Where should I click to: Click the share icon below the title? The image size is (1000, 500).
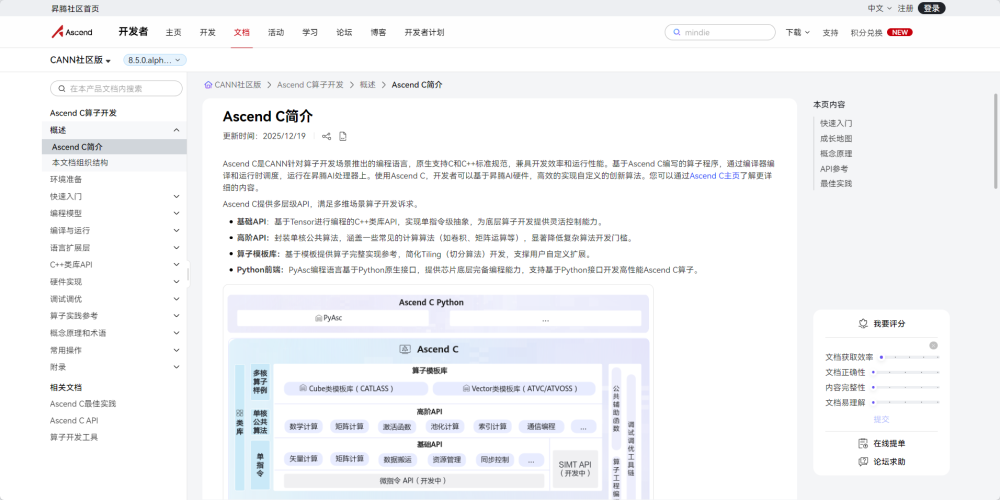pyautogui.click(x=327, y=136)
